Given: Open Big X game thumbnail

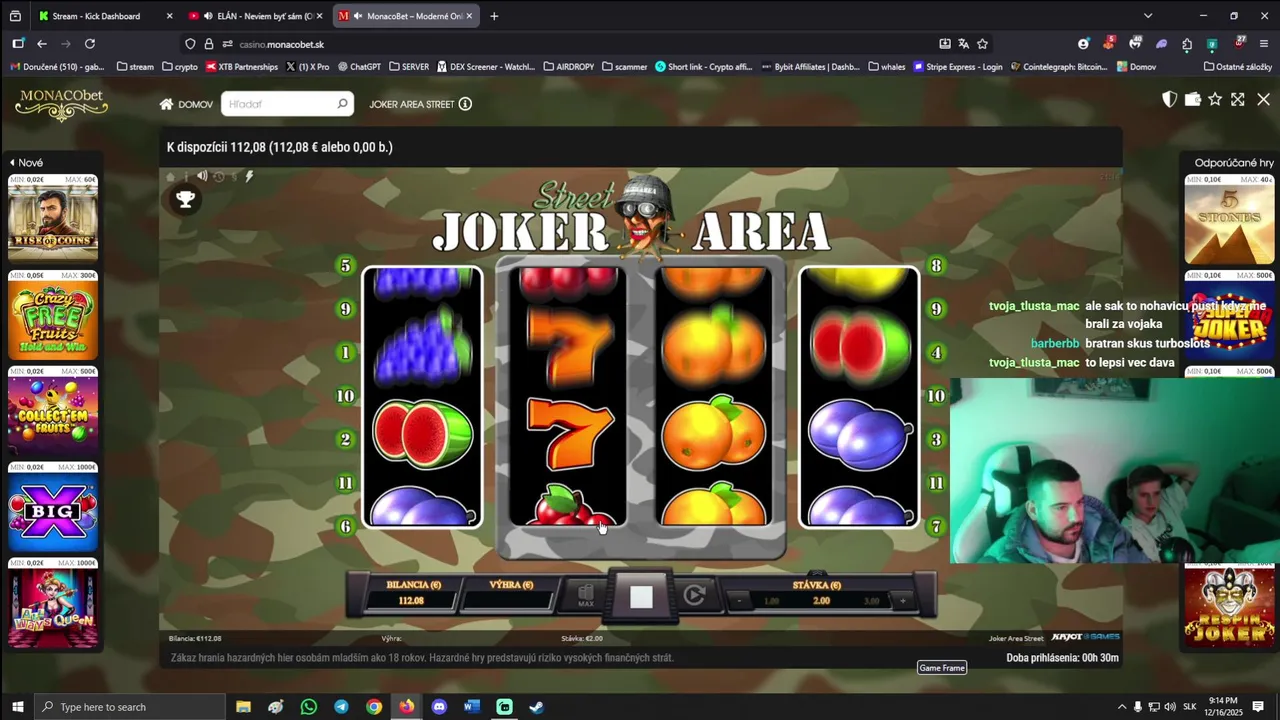Looking at the screenshot, I should [x=53, y=506].
